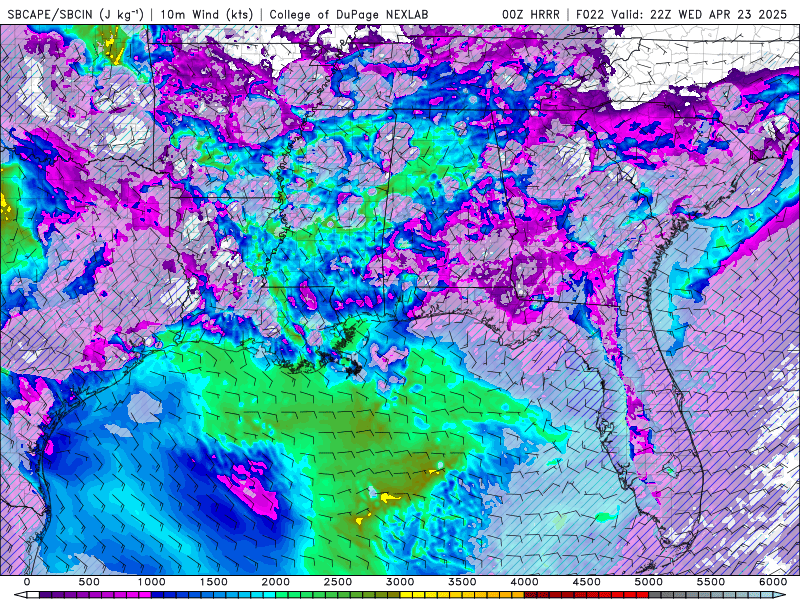The height and width of the screenshot is (600, 800).
Task: Click the white swatch at the colorbar start
Action: click(x=33, y=593)
